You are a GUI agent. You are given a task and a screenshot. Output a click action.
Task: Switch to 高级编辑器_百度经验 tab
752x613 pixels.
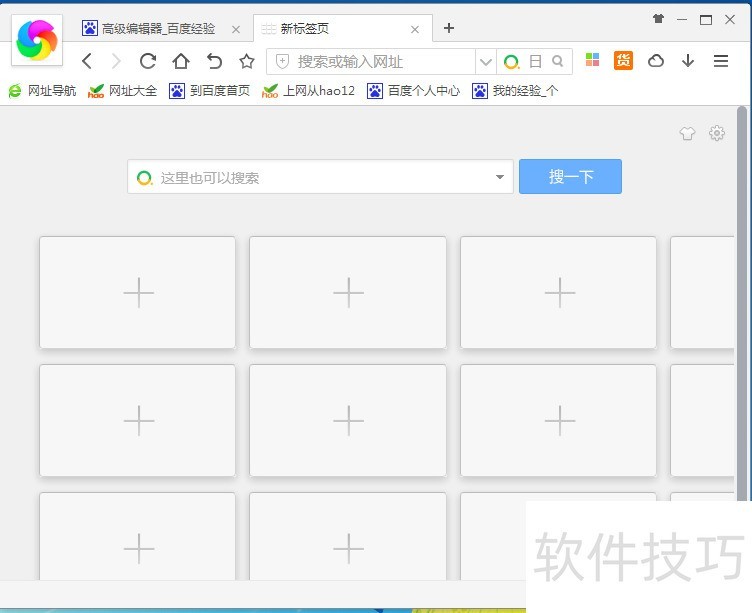click(x=158, y=29)
